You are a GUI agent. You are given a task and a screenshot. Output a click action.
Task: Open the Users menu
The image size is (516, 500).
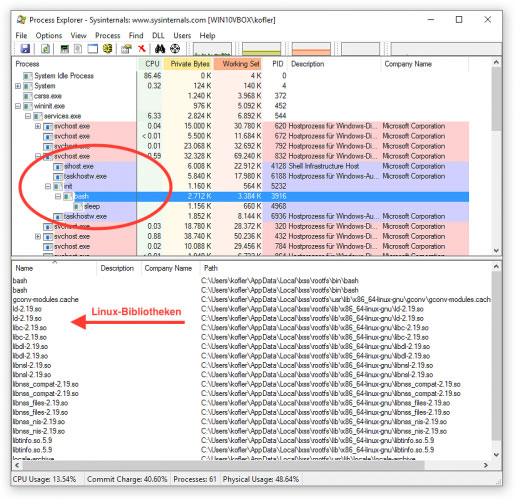182,36
